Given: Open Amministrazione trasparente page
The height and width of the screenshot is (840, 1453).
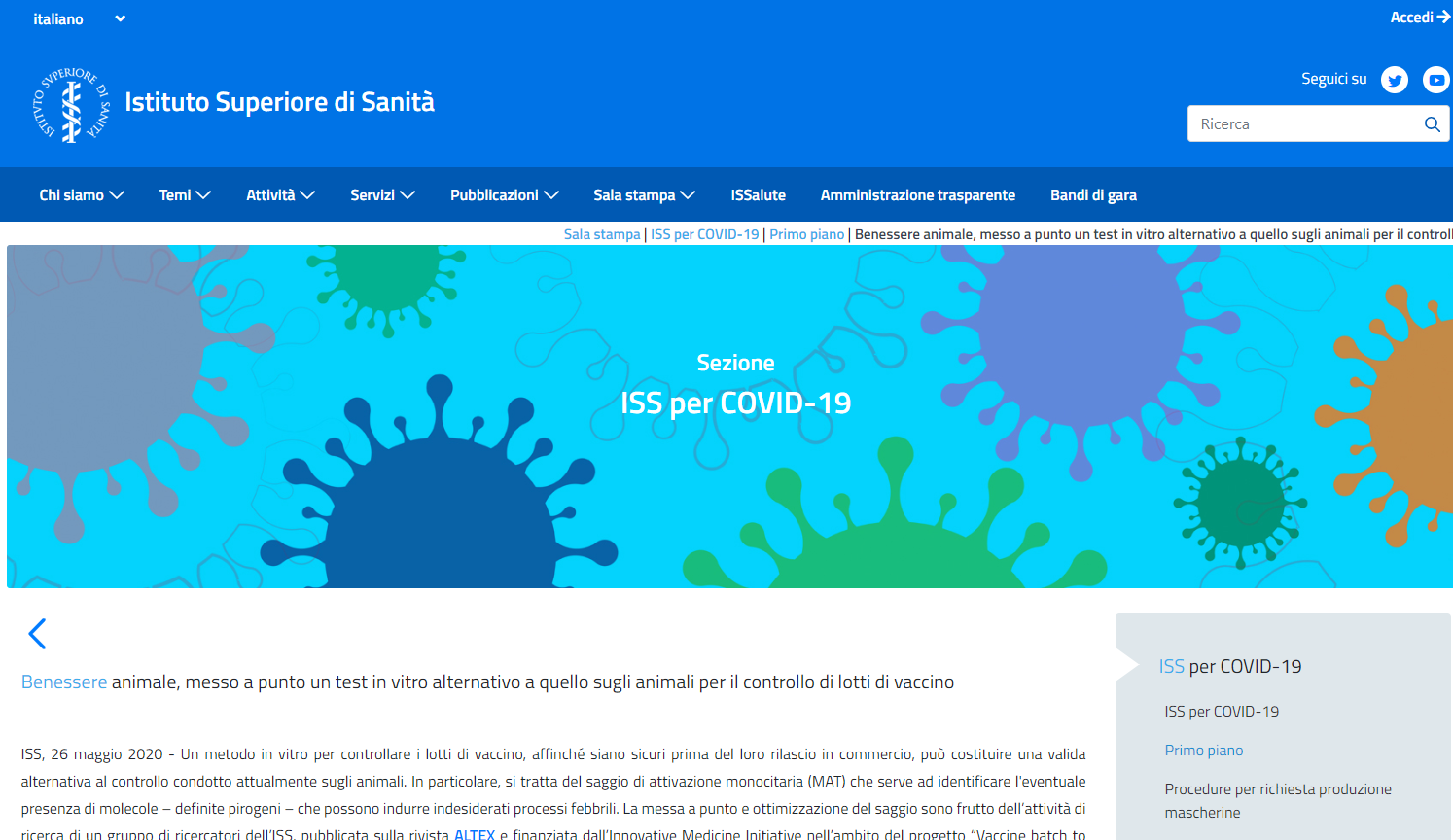Looking at the screenshot, I should click(x=917, y=195).
